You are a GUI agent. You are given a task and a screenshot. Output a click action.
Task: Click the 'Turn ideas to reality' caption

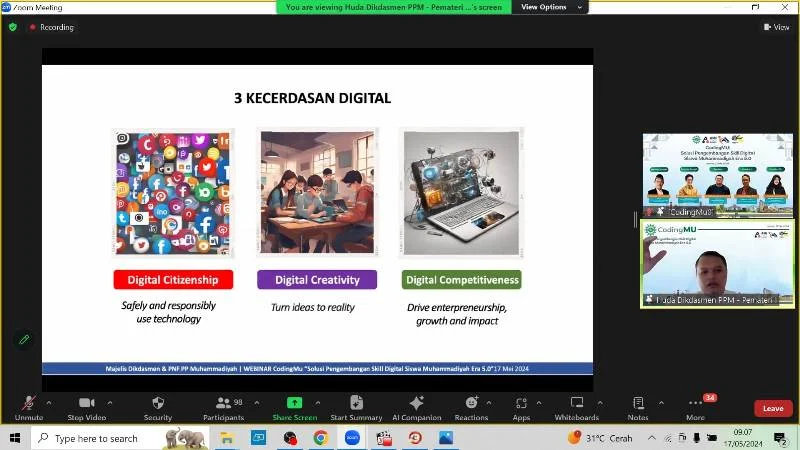[313, 307]
